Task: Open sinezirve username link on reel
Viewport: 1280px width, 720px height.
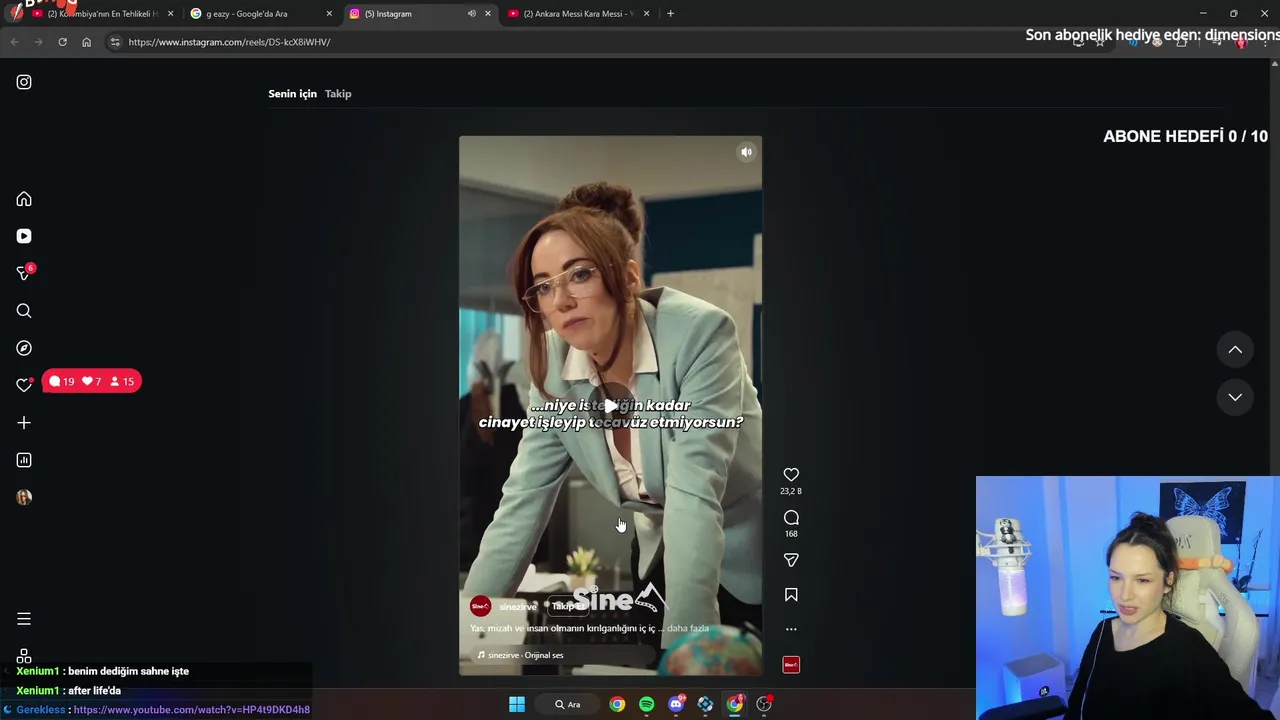Action: click(x=518, y=607)
